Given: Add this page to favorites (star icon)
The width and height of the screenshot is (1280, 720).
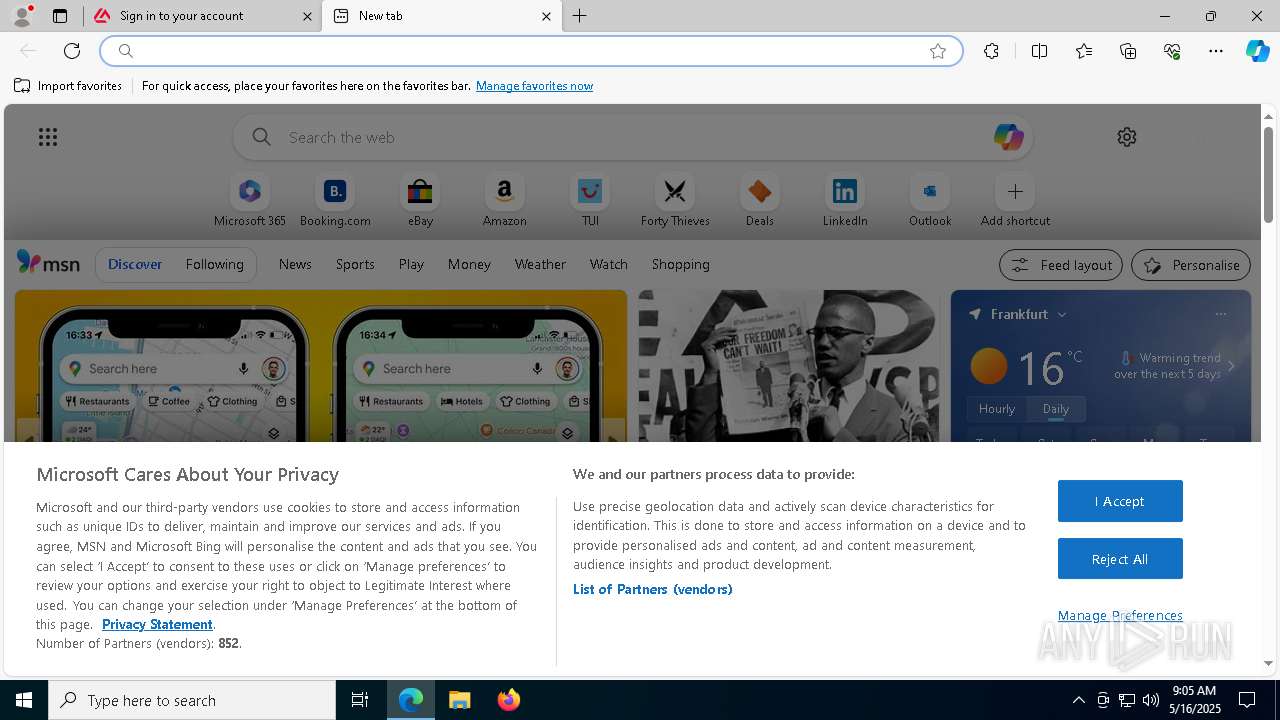Looking at the screenshot, I should coord(938,51).
